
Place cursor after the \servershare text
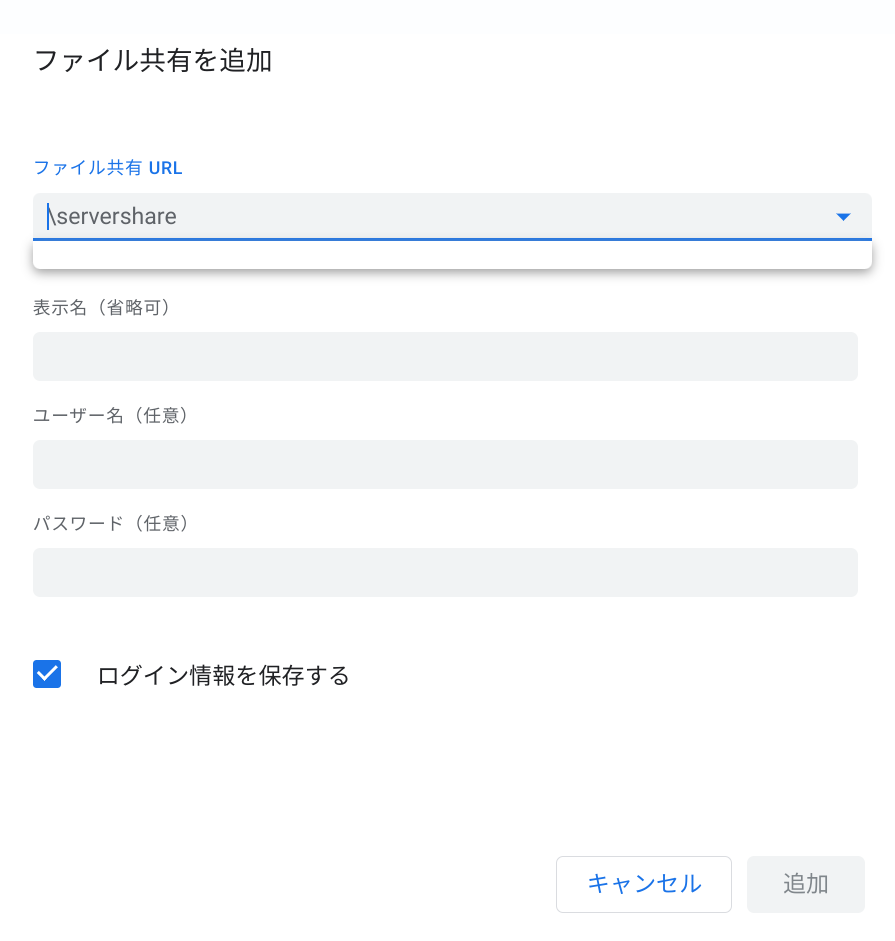tap(178, 217)
